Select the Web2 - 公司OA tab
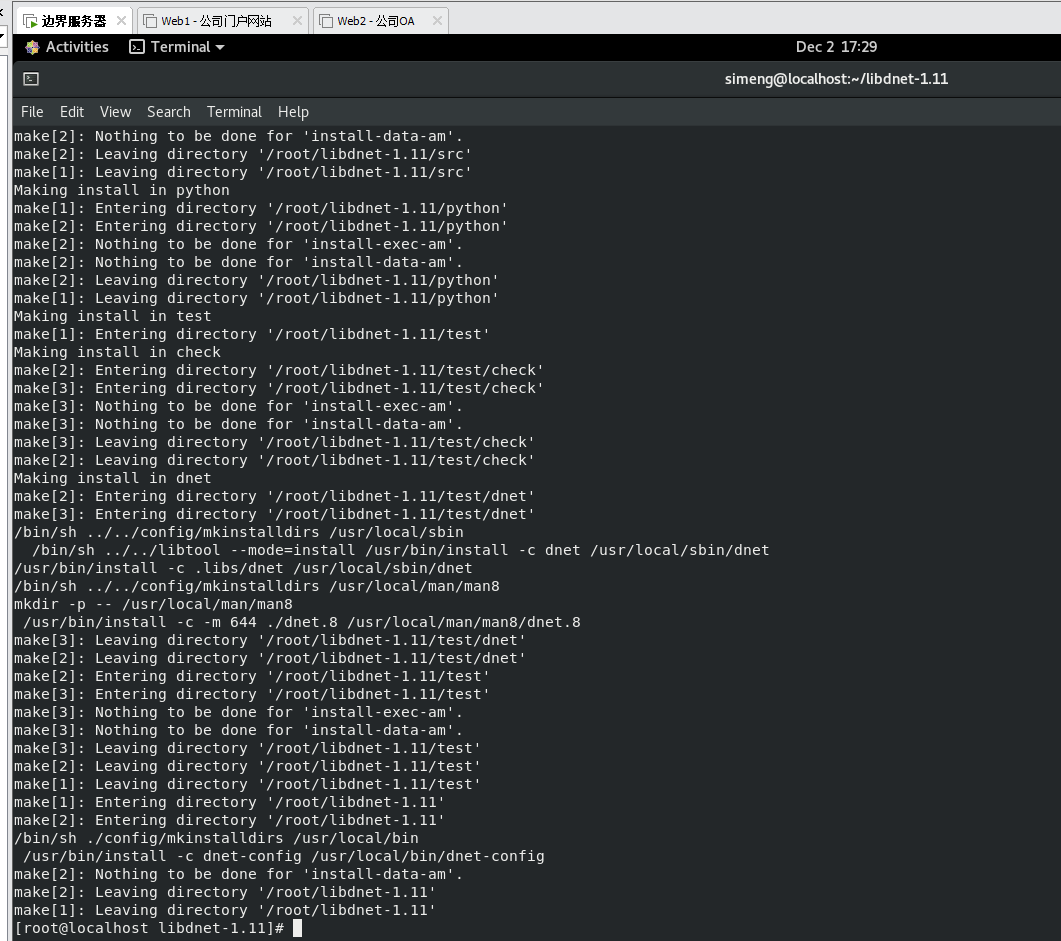This screenshot has width=1061, height=941. 375,21
